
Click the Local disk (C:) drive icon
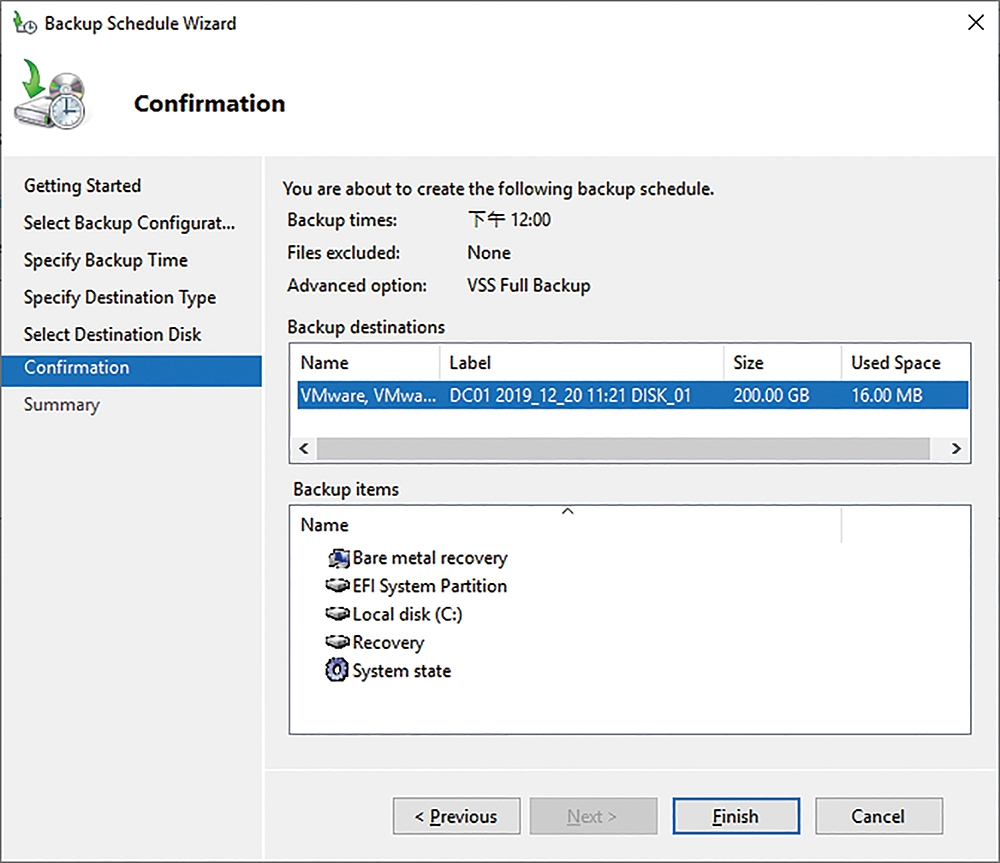337,614
